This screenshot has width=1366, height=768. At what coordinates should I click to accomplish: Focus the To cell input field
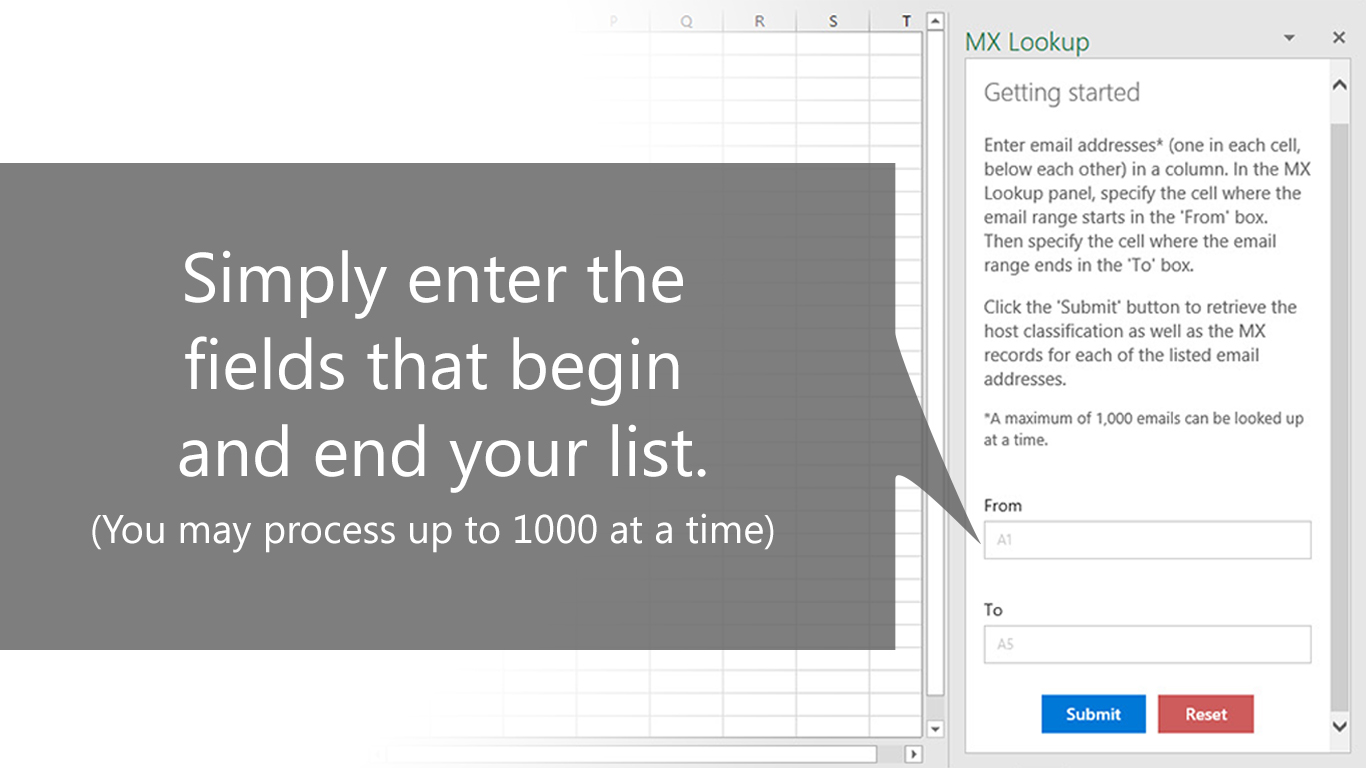[1147, 644]
